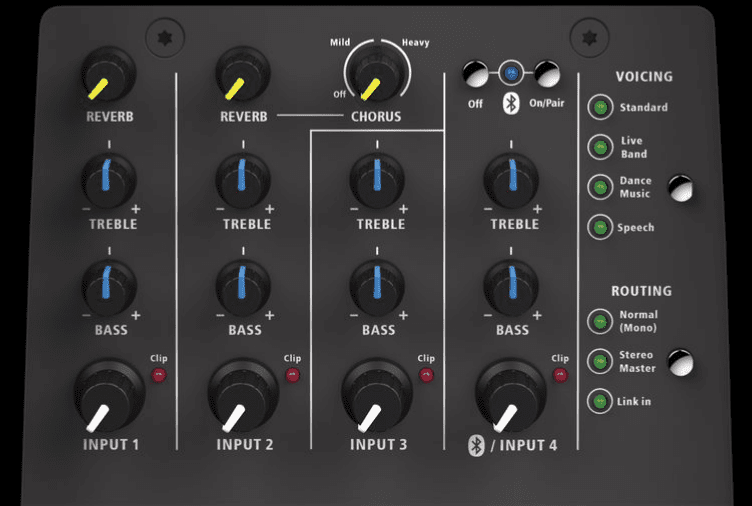Select the Link in routing indicator

(600, 401)
